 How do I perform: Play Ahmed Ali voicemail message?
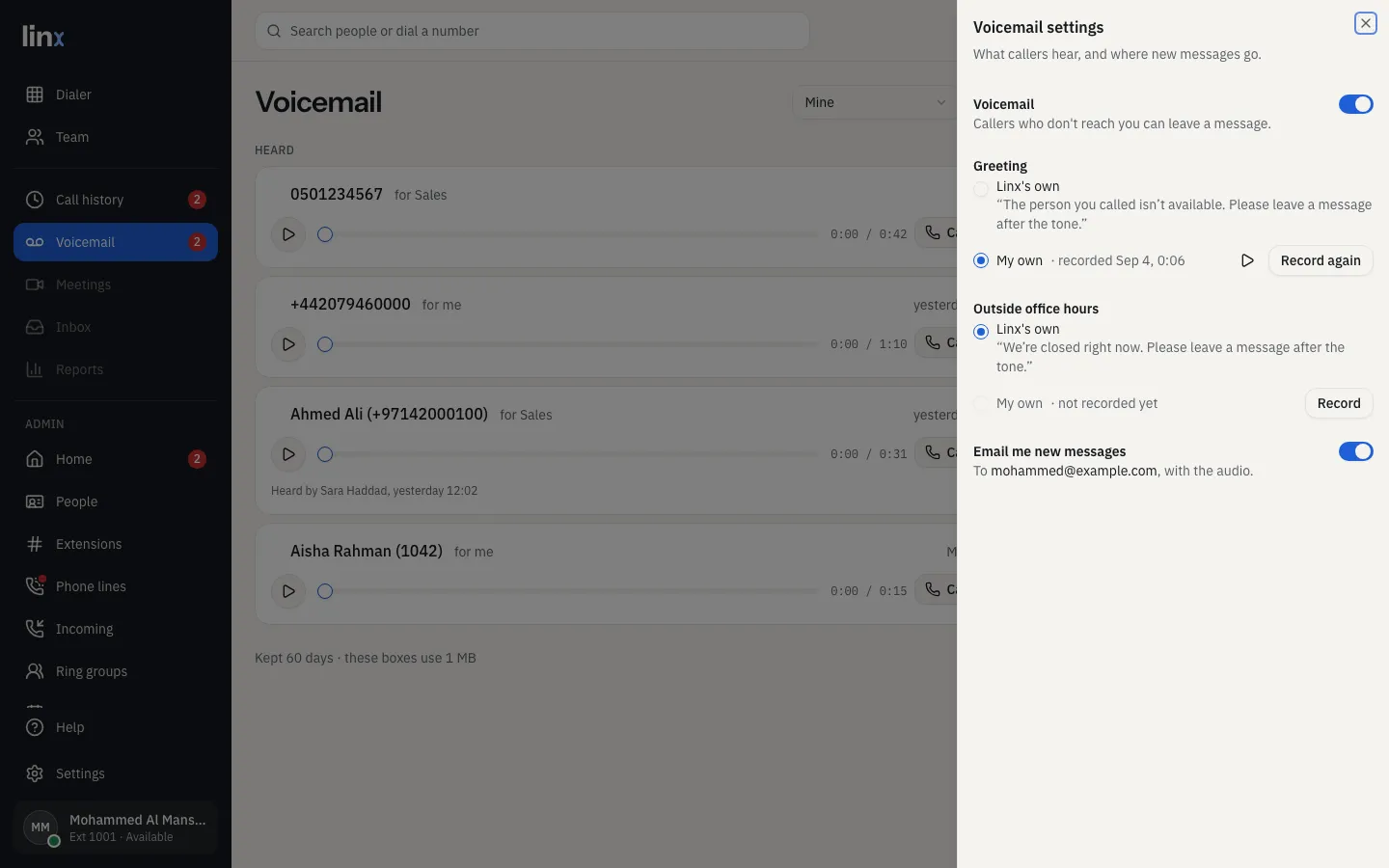pos(288,454)
